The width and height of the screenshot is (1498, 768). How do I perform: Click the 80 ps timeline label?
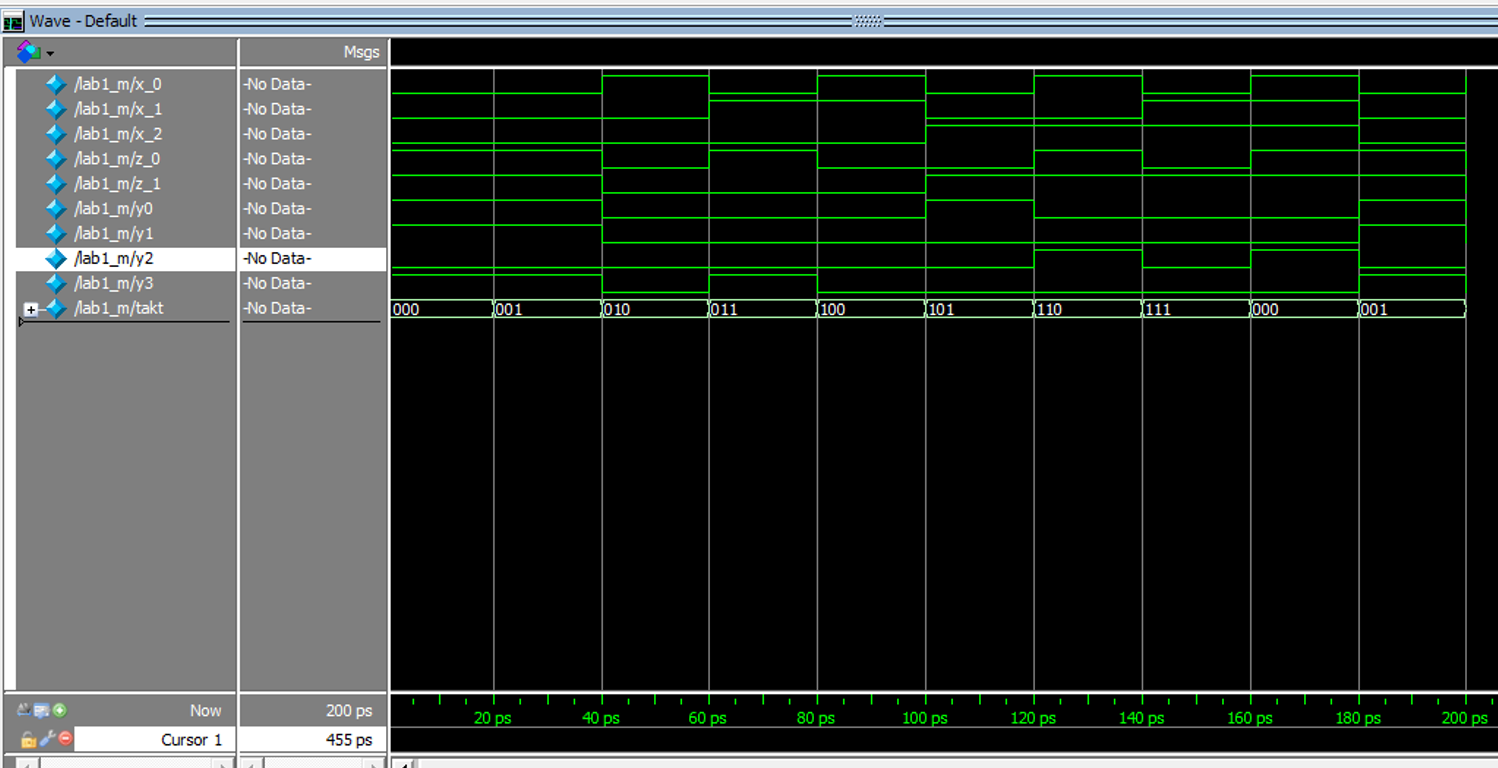(816, 718)
